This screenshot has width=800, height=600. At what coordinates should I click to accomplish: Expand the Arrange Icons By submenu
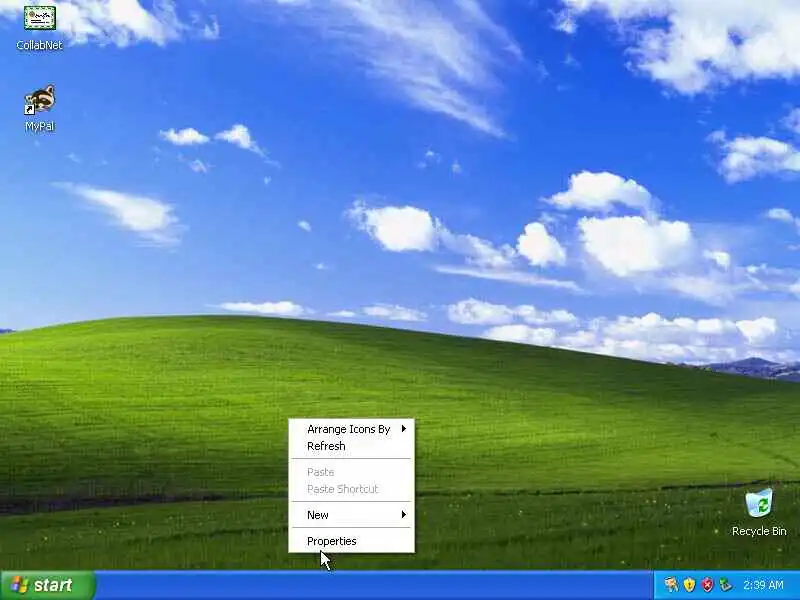tap(352, 429)
